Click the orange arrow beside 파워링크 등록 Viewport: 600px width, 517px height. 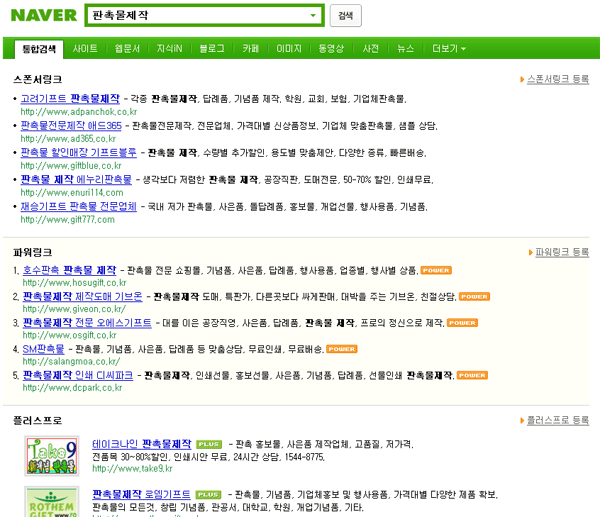(530, 253)
